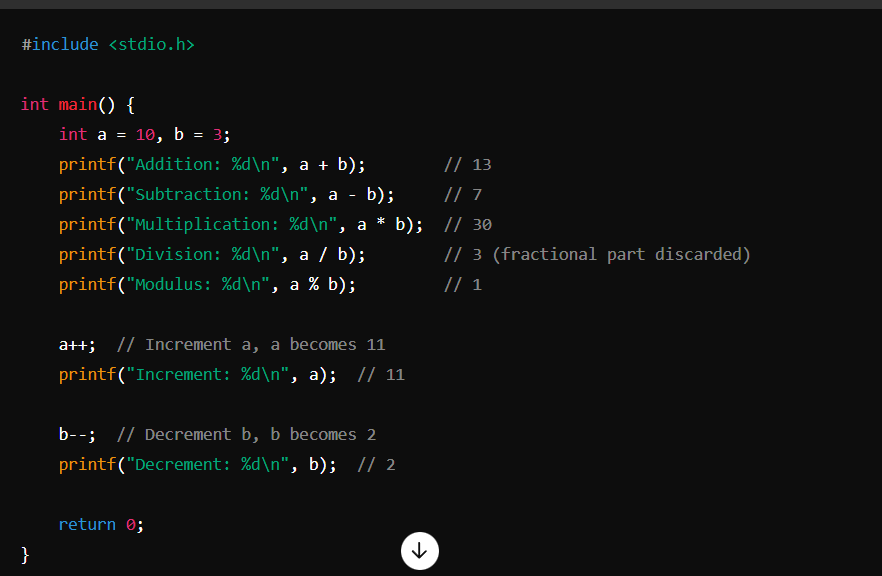This screenshot has width=882, height=576.
Task: Click the '// 13' comment
Action: coord(467,165)
